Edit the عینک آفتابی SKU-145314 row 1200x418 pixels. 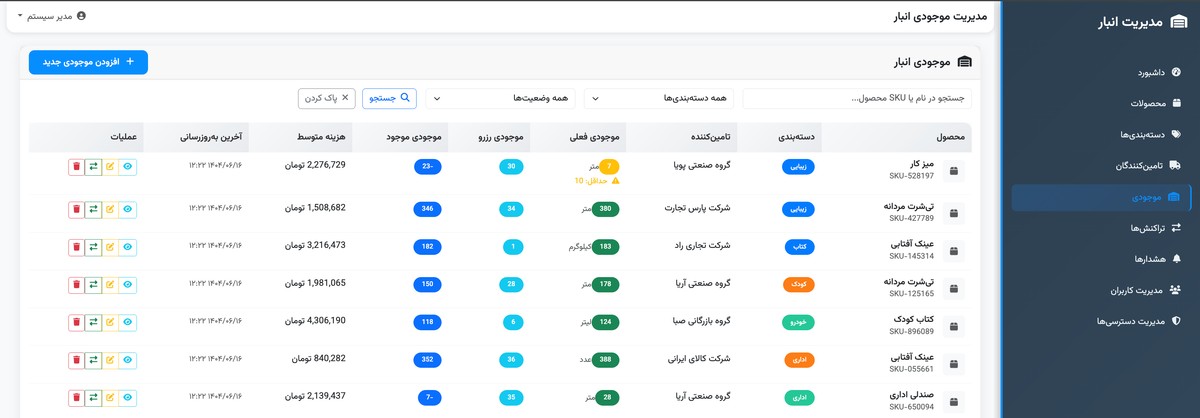click(x=110, y=246)
